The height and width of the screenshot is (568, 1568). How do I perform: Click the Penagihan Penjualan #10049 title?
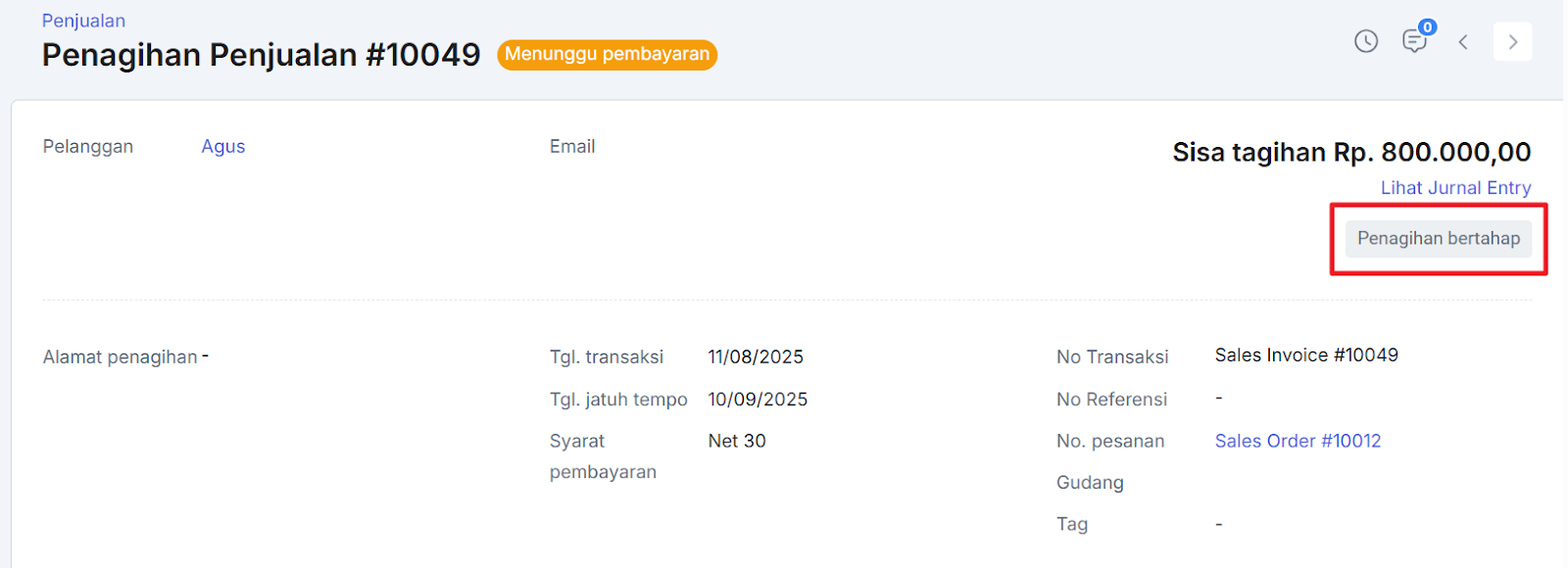pos(261,55)
